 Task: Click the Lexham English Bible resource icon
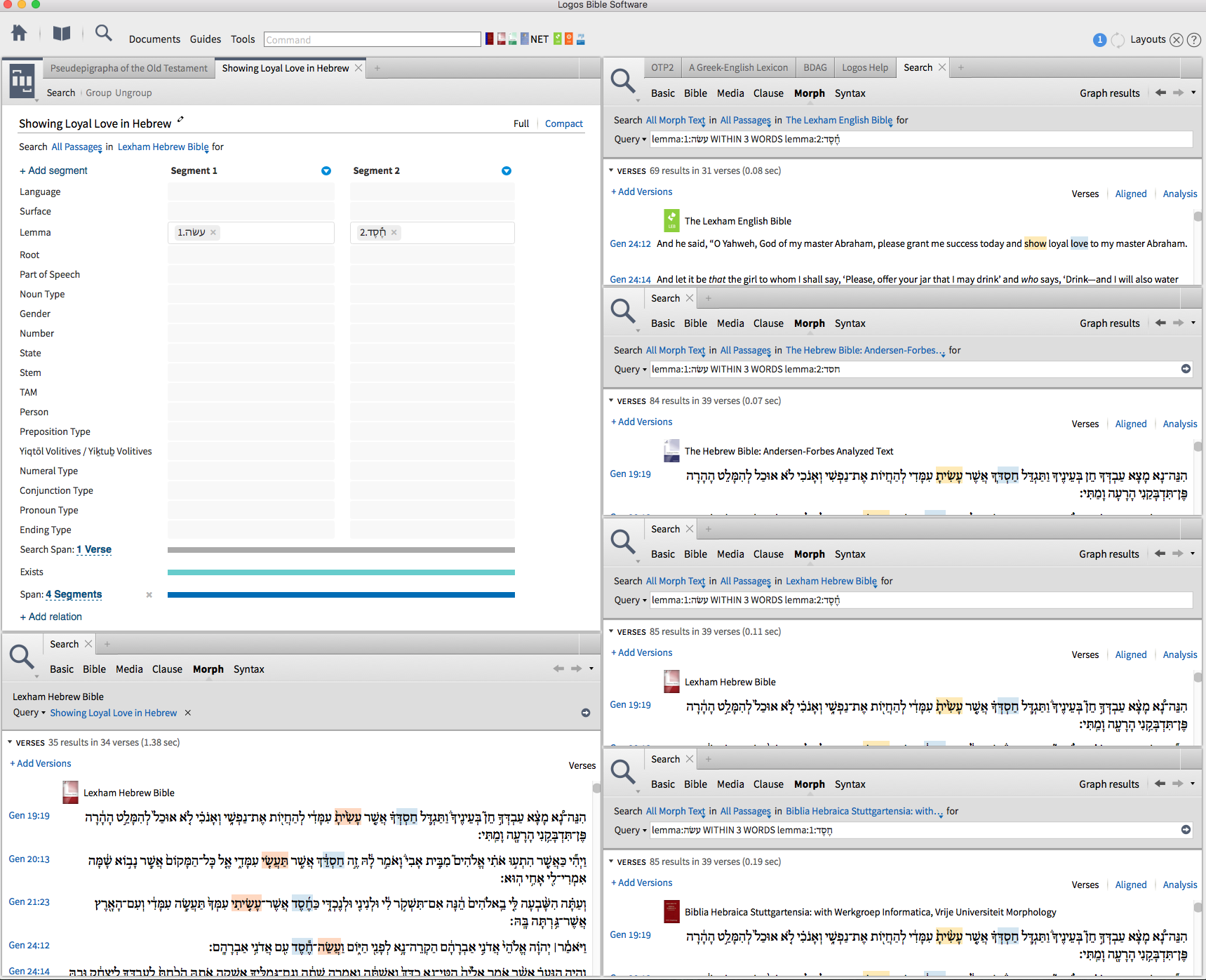click(x=671, y=220)
